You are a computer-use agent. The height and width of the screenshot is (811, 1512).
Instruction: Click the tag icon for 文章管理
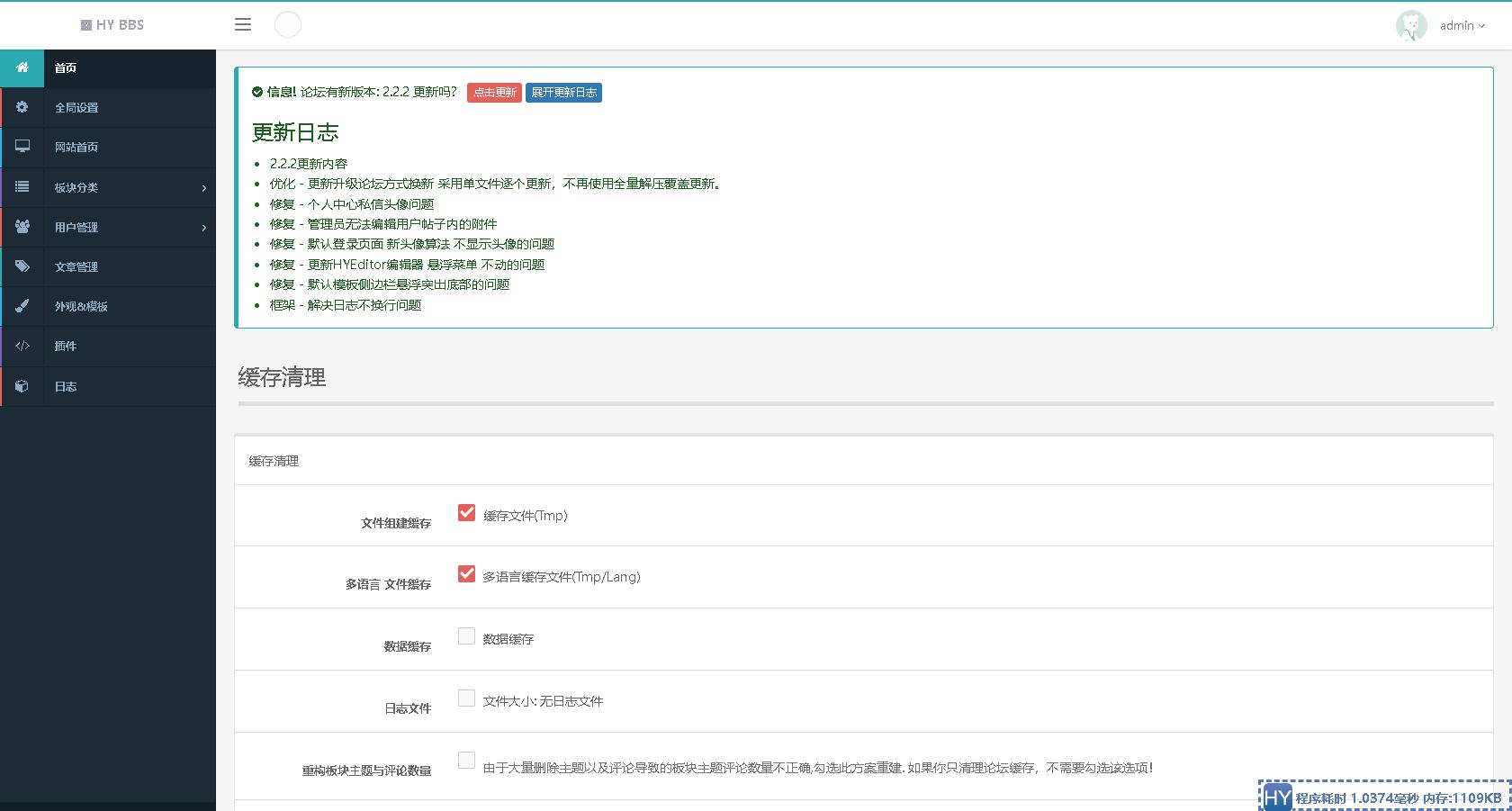click(22, 266)
